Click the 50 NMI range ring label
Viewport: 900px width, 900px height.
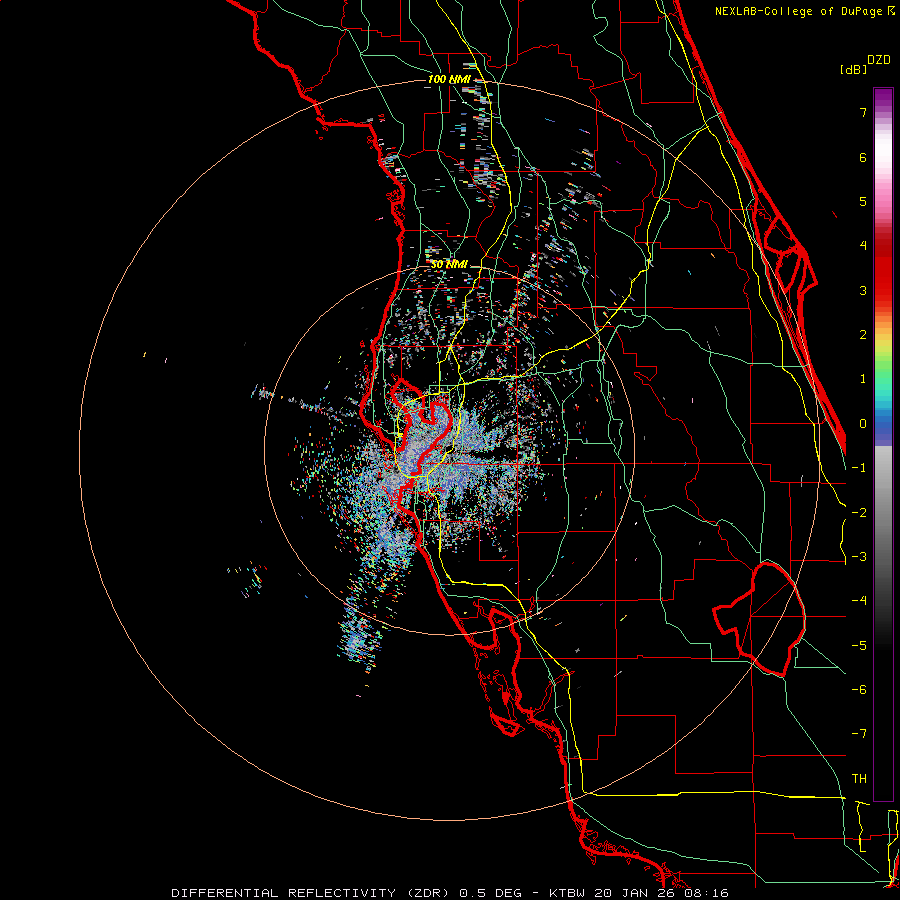coord(449,265)
